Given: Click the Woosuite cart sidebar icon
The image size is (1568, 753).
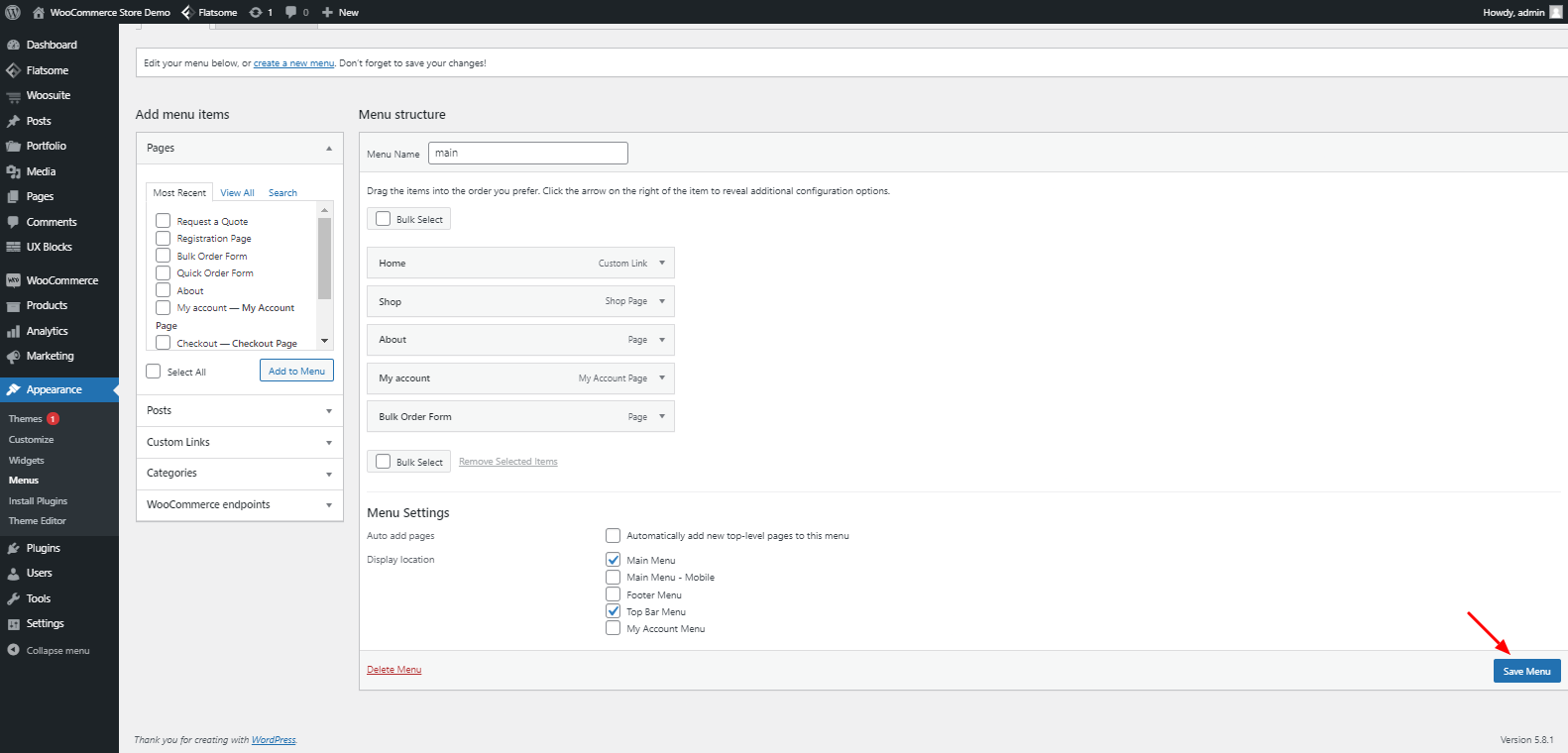Looking at the screenshot, I should (x=13, y=96).
